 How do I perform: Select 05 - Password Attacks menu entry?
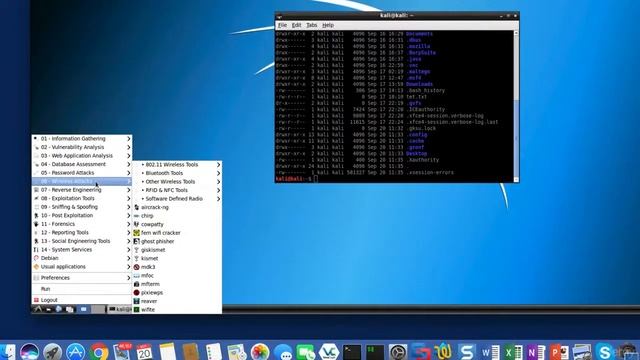click(x=82, y=173)
